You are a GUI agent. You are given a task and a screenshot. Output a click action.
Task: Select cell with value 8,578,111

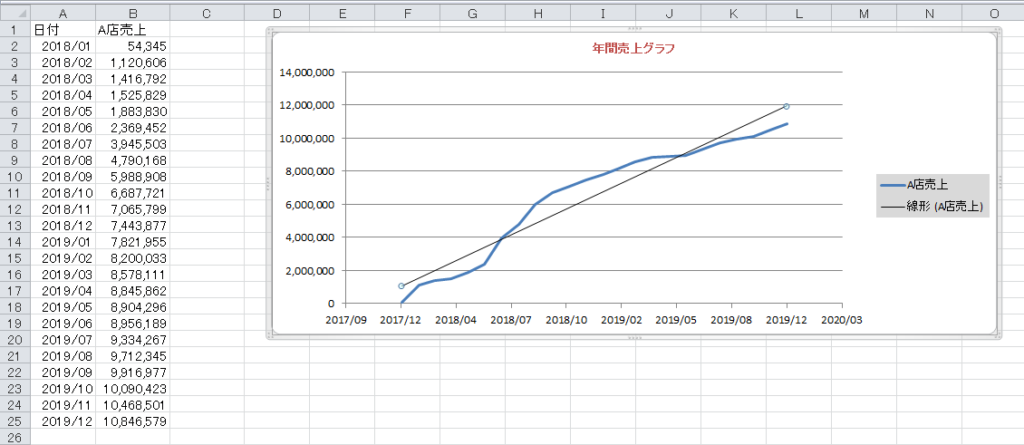pyautogui.click(x=133, y=274)
